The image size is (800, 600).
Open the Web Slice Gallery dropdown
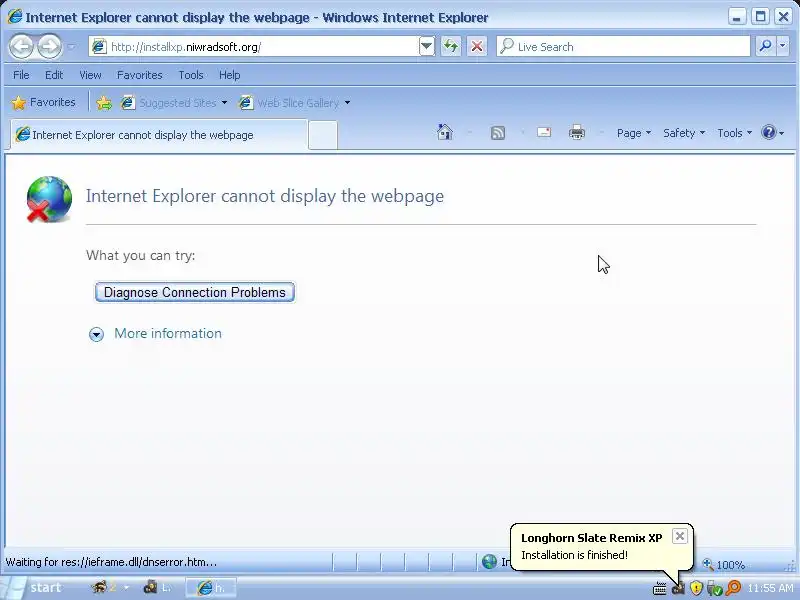click(294, 103)
